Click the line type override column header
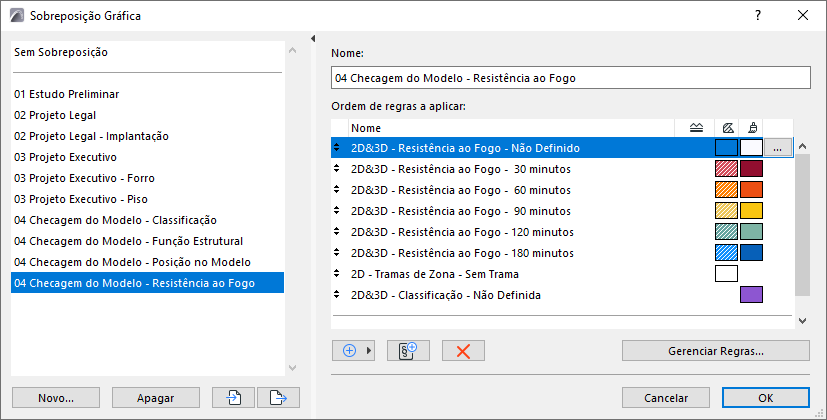 point(697,128)
